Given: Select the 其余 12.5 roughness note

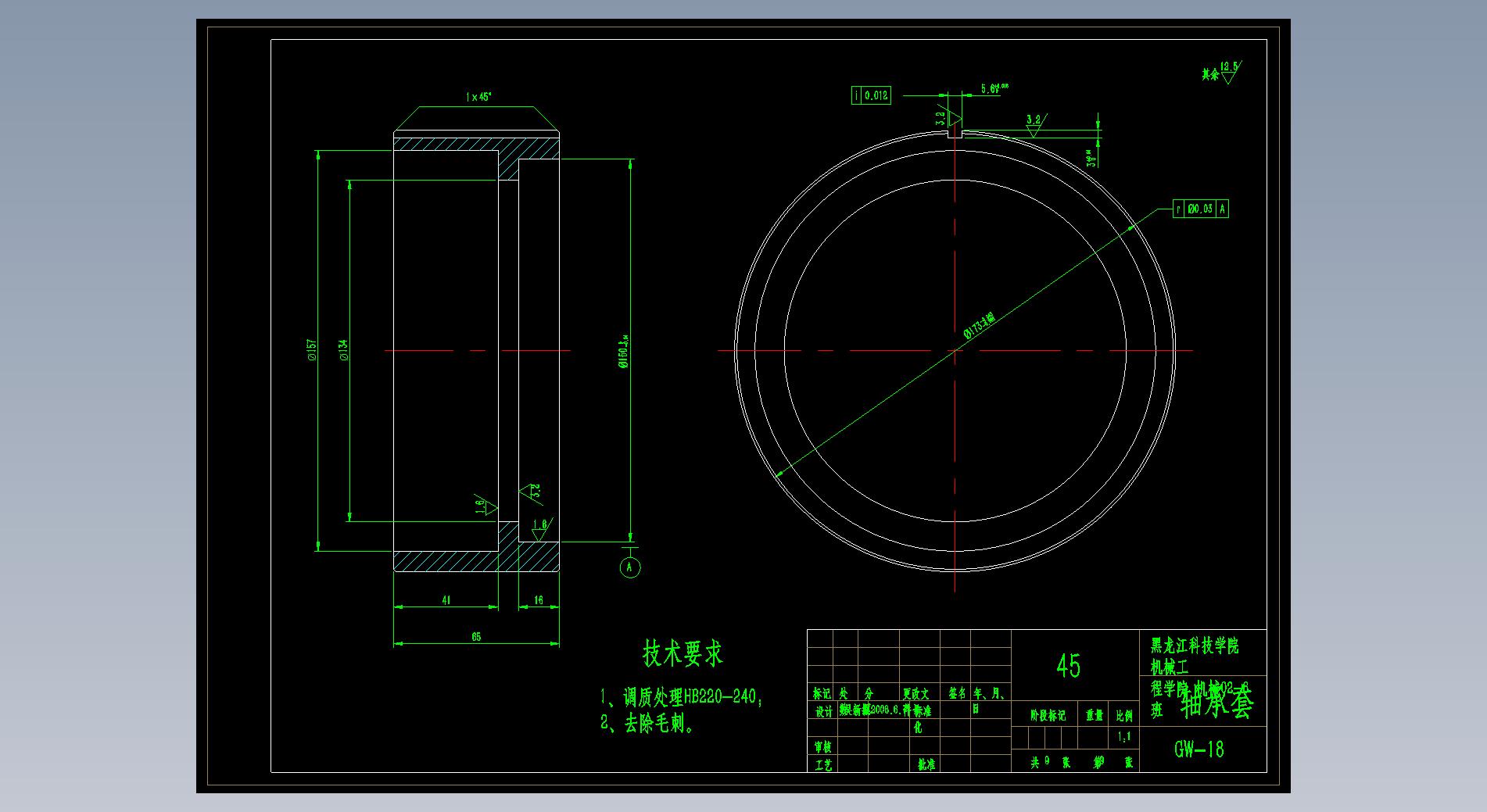Looking at the screenshot, I should click(1221, 73).
